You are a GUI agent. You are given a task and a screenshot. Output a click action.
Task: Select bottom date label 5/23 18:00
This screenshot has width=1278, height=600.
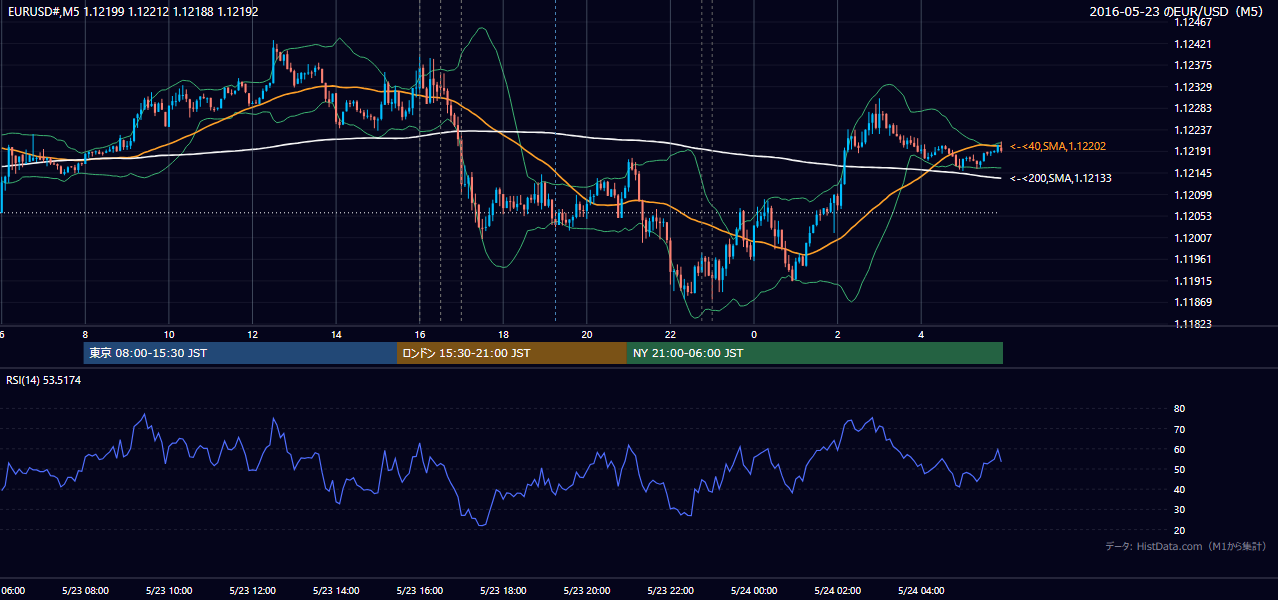click(x=503, y=591)
